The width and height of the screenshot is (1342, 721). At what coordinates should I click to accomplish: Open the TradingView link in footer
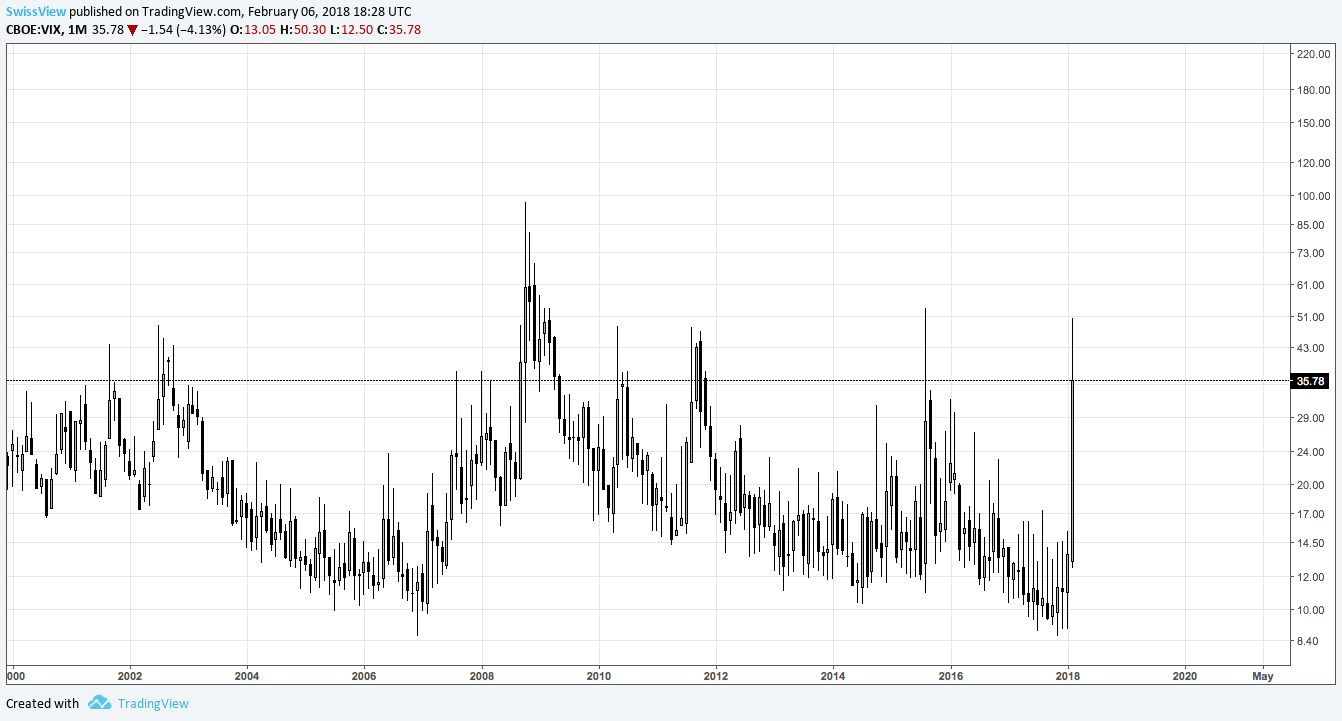[x=153, y=703]
